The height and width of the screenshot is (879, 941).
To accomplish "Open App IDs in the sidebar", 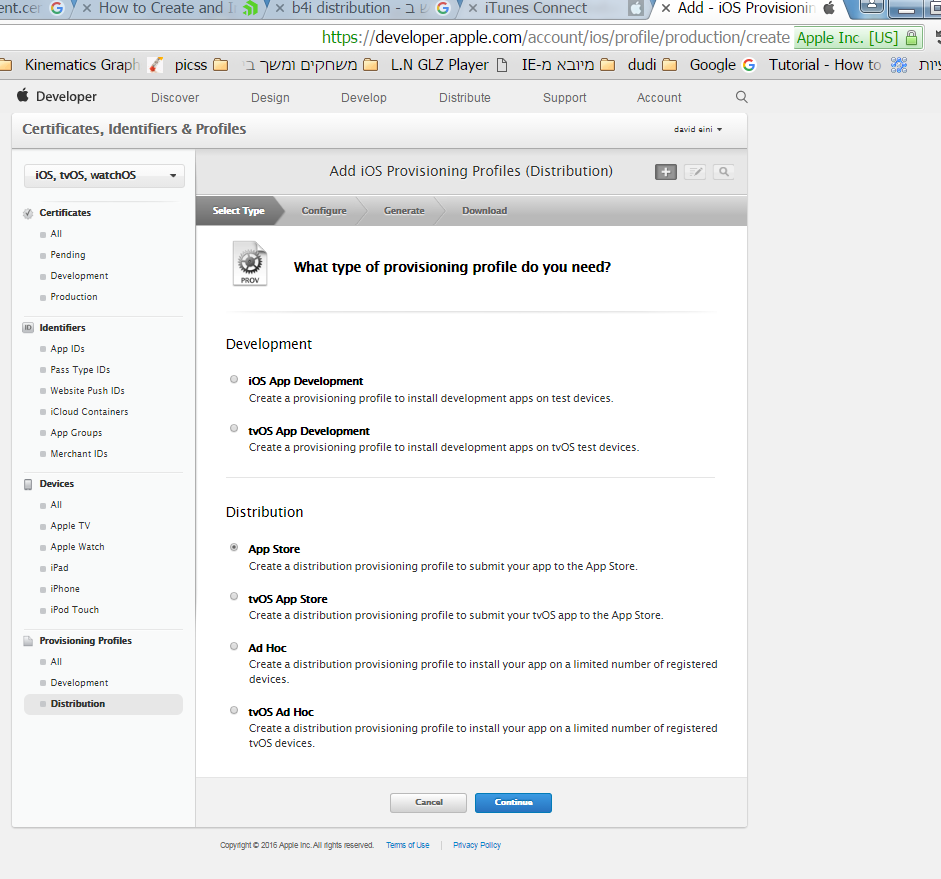I will (x=67, y=349).
